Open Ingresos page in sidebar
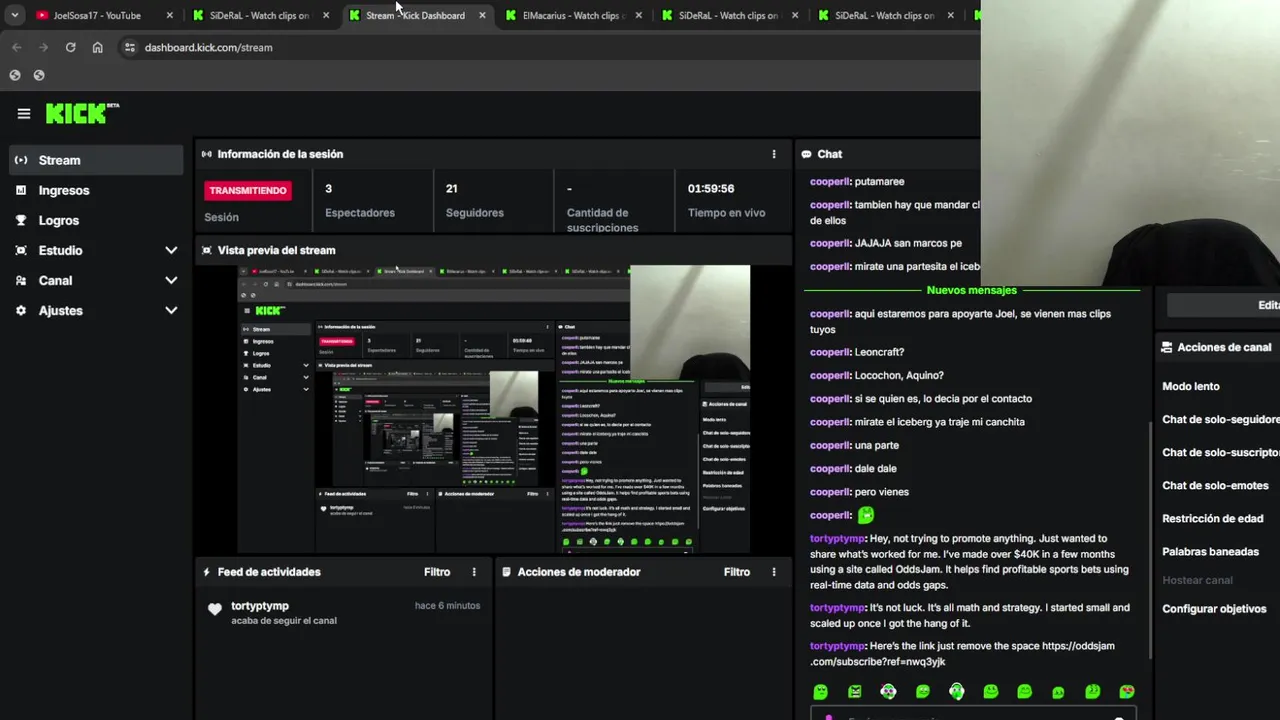This screenshot has height=720, width=1280. click(x=96, y=190)
